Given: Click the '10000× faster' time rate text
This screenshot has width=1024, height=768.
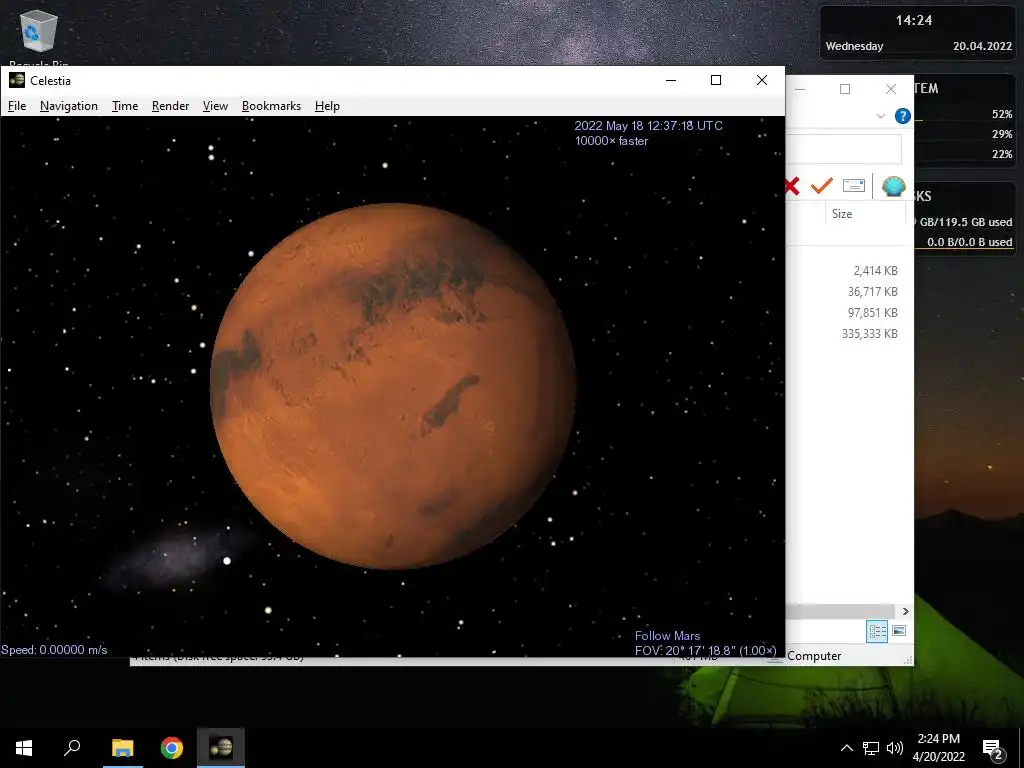Looking at the screenshot, I should click(x=611, y=140).
